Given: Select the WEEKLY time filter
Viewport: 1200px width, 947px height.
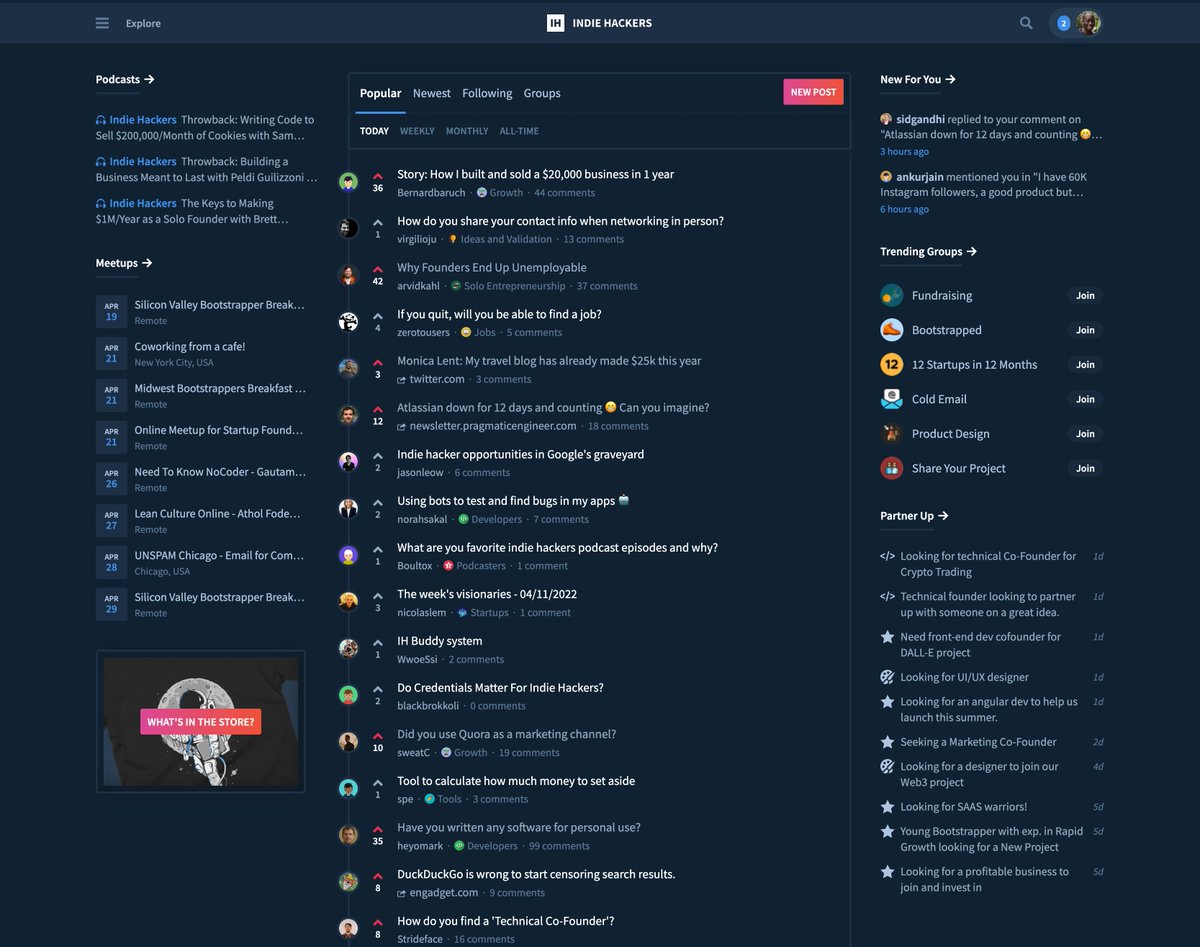Looking at the screenshot, I should [x=417, y=131].
